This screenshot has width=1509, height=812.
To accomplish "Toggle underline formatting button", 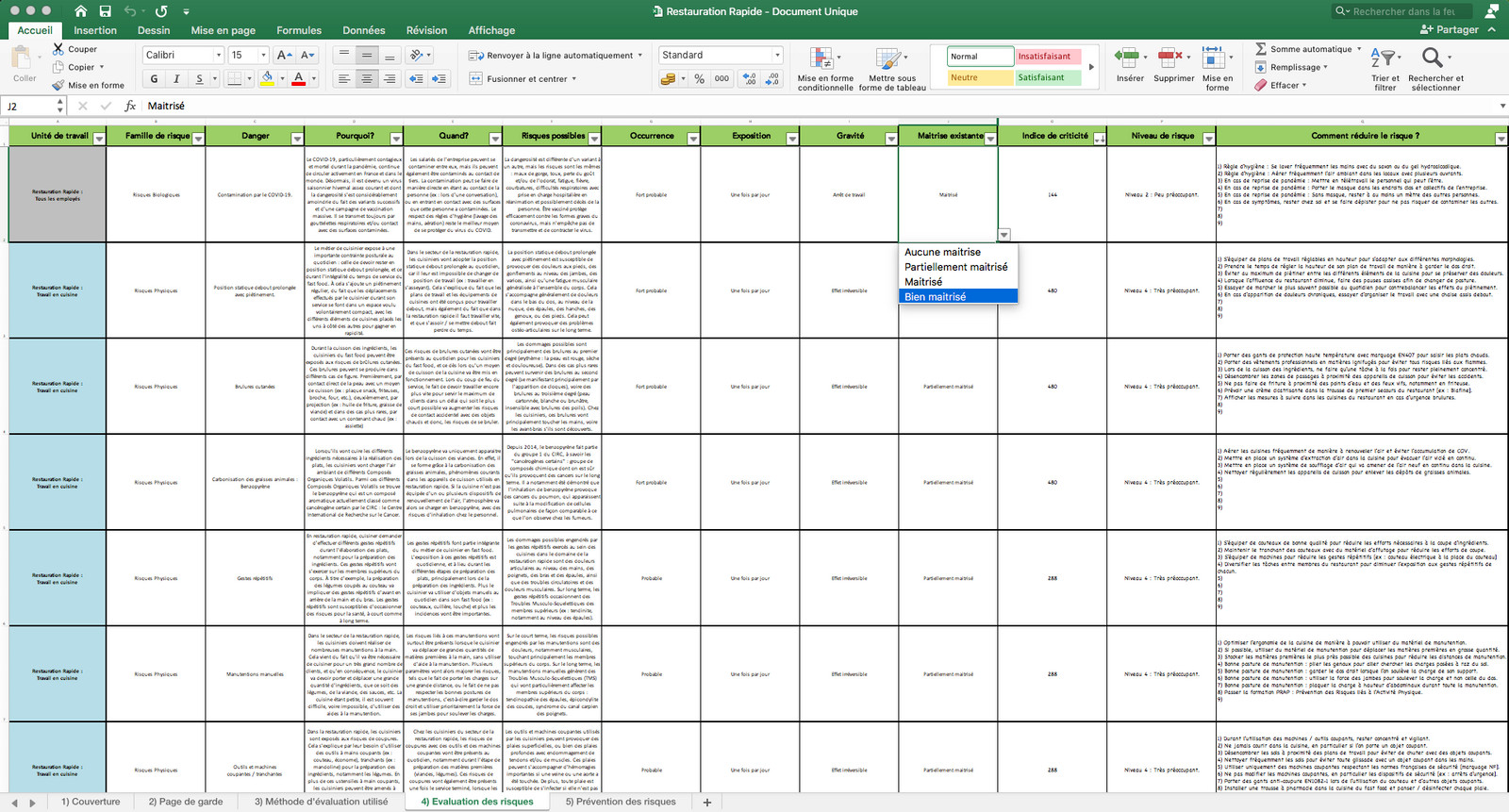I will 199,79.
